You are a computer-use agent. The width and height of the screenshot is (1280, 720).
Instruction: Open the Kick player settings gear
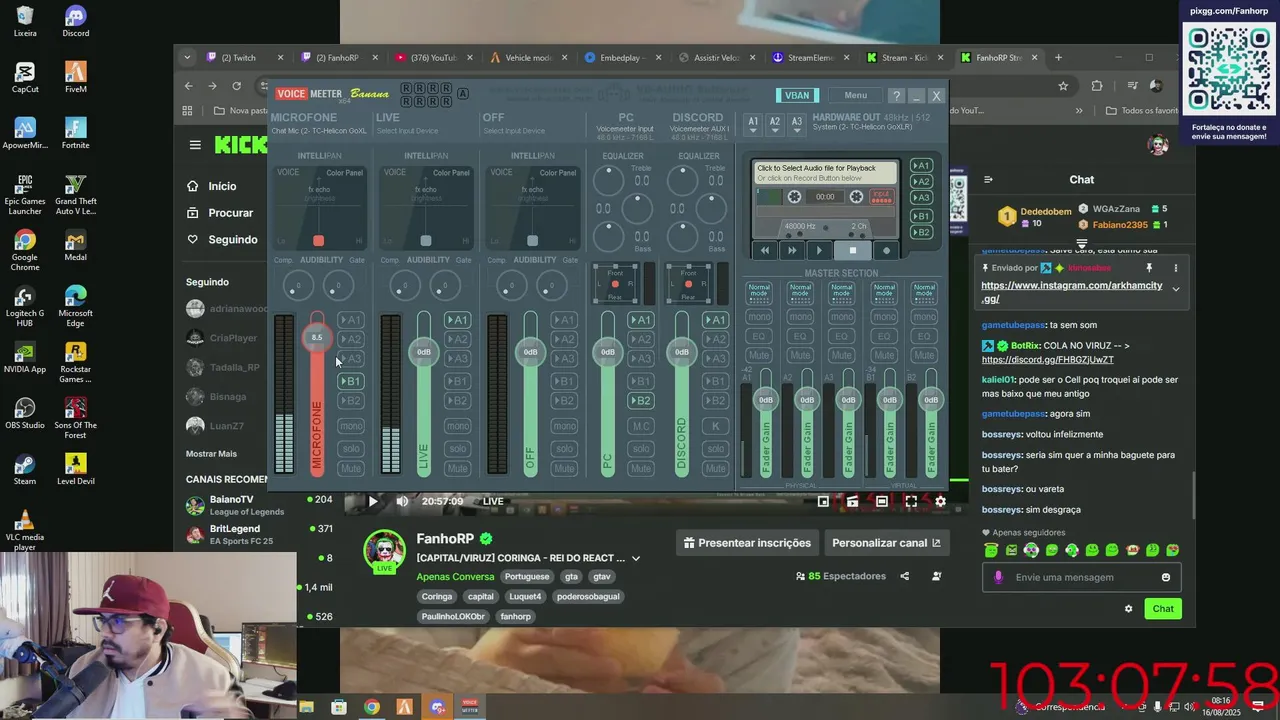(940, 502)
